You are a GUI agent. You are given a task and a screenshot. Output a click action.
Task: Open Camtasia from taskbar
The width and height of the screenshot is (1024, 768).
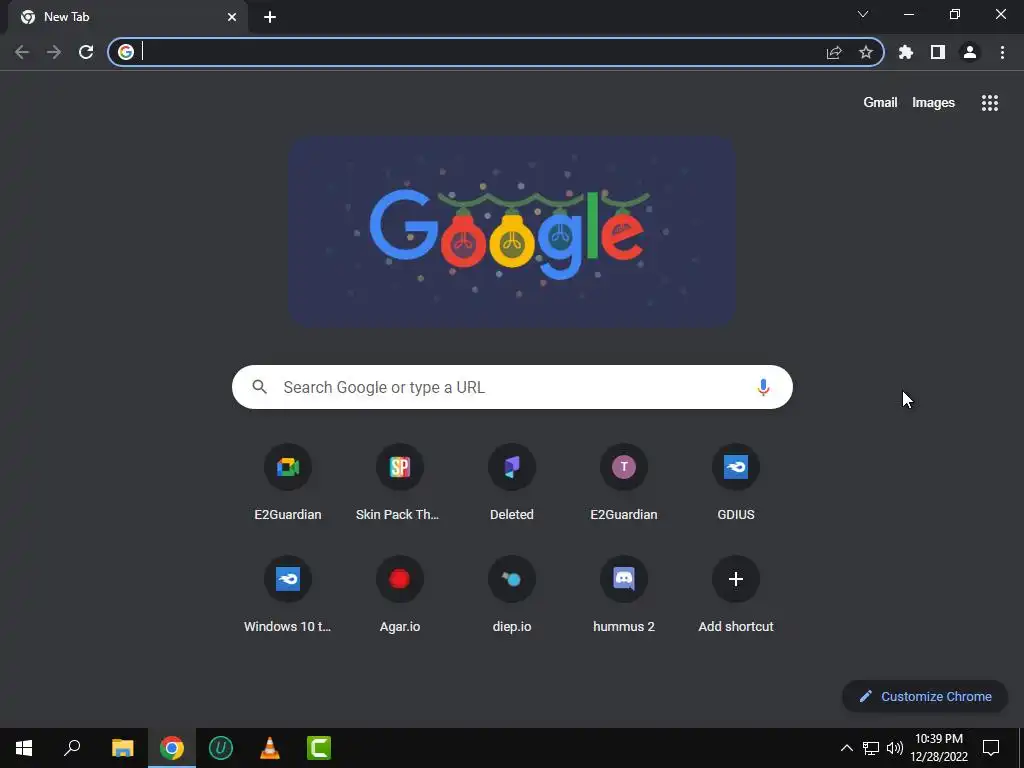(319, 748)
